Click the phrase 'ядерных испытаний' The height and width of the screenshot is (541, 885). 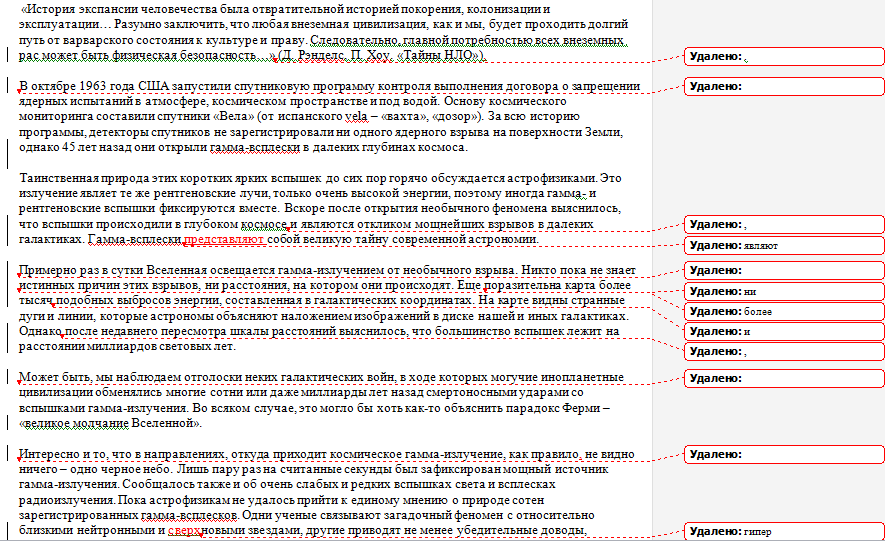coord(75,102)
